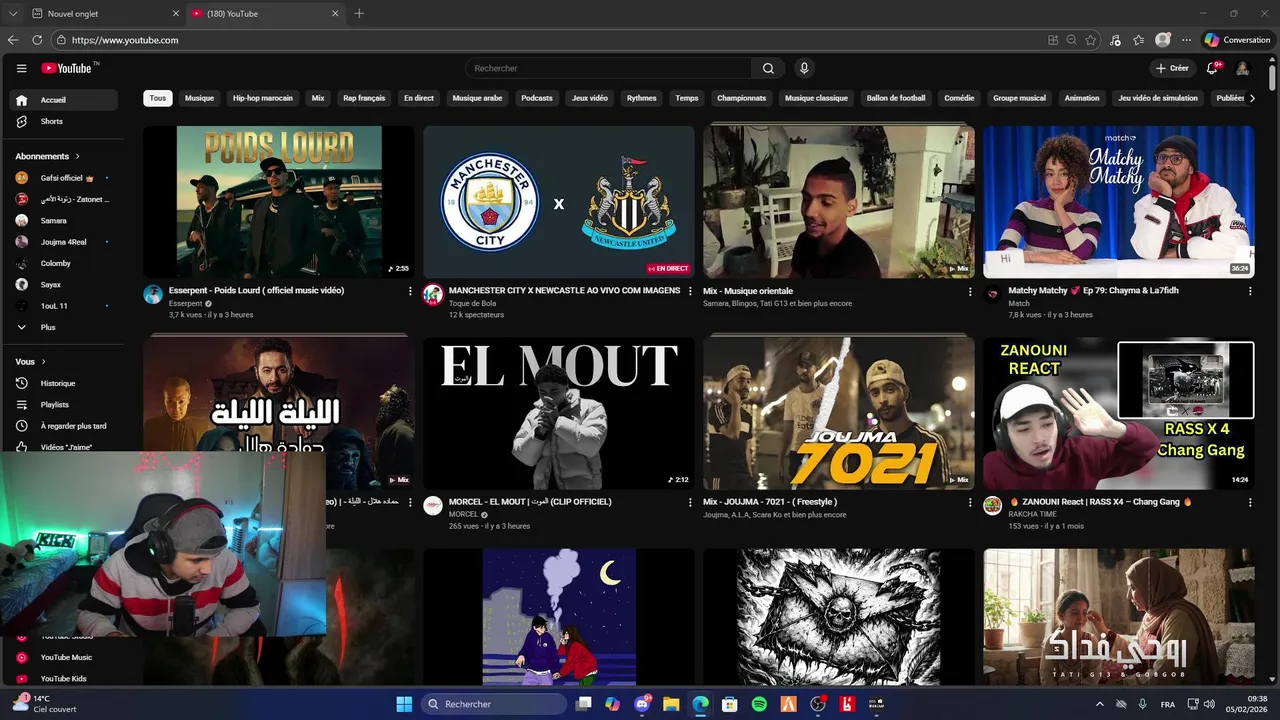Open the notifications bell

1212,68
